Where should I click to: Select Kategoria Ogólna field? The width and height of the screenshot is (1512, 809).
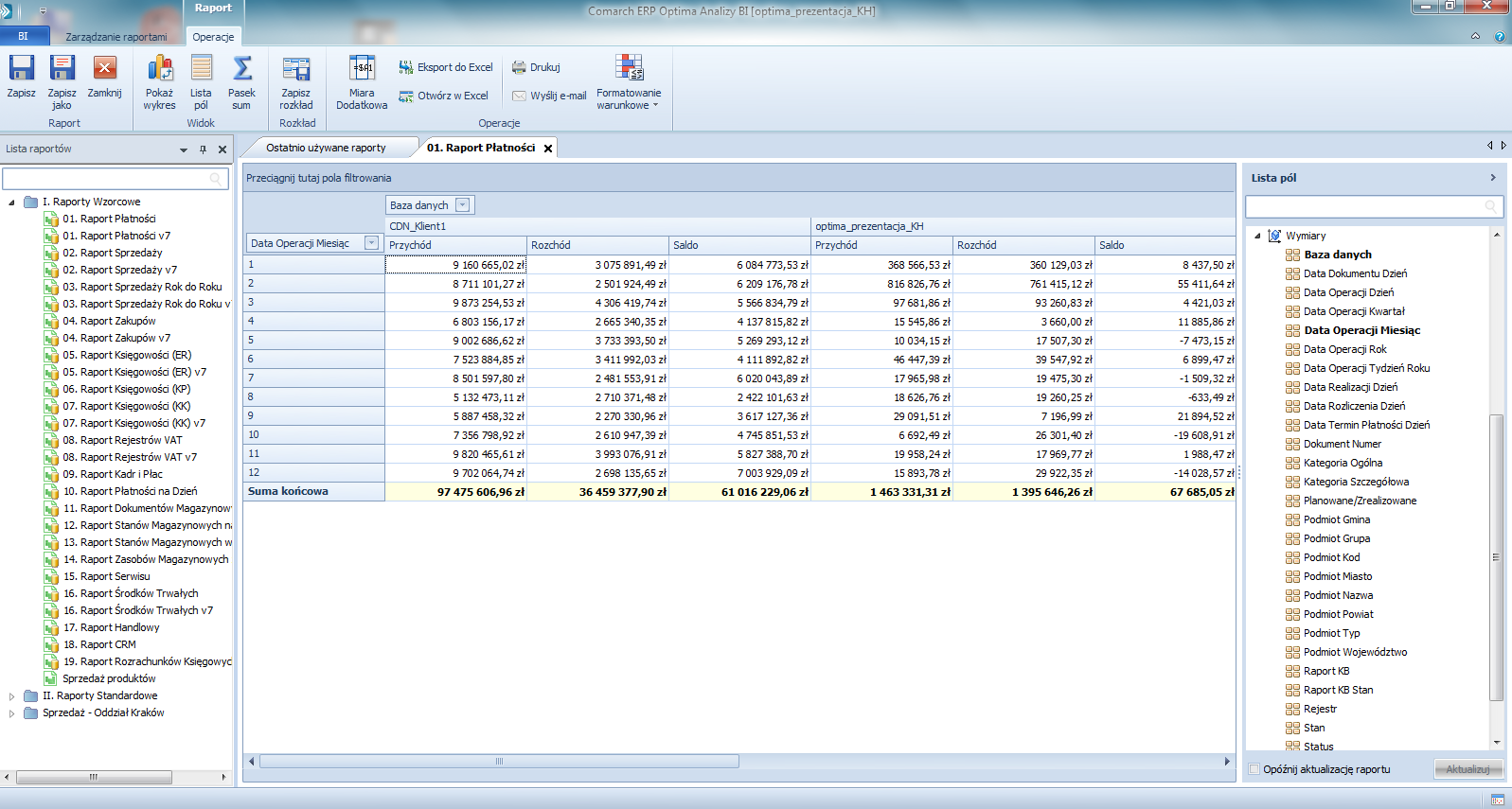coord(1343,463)
